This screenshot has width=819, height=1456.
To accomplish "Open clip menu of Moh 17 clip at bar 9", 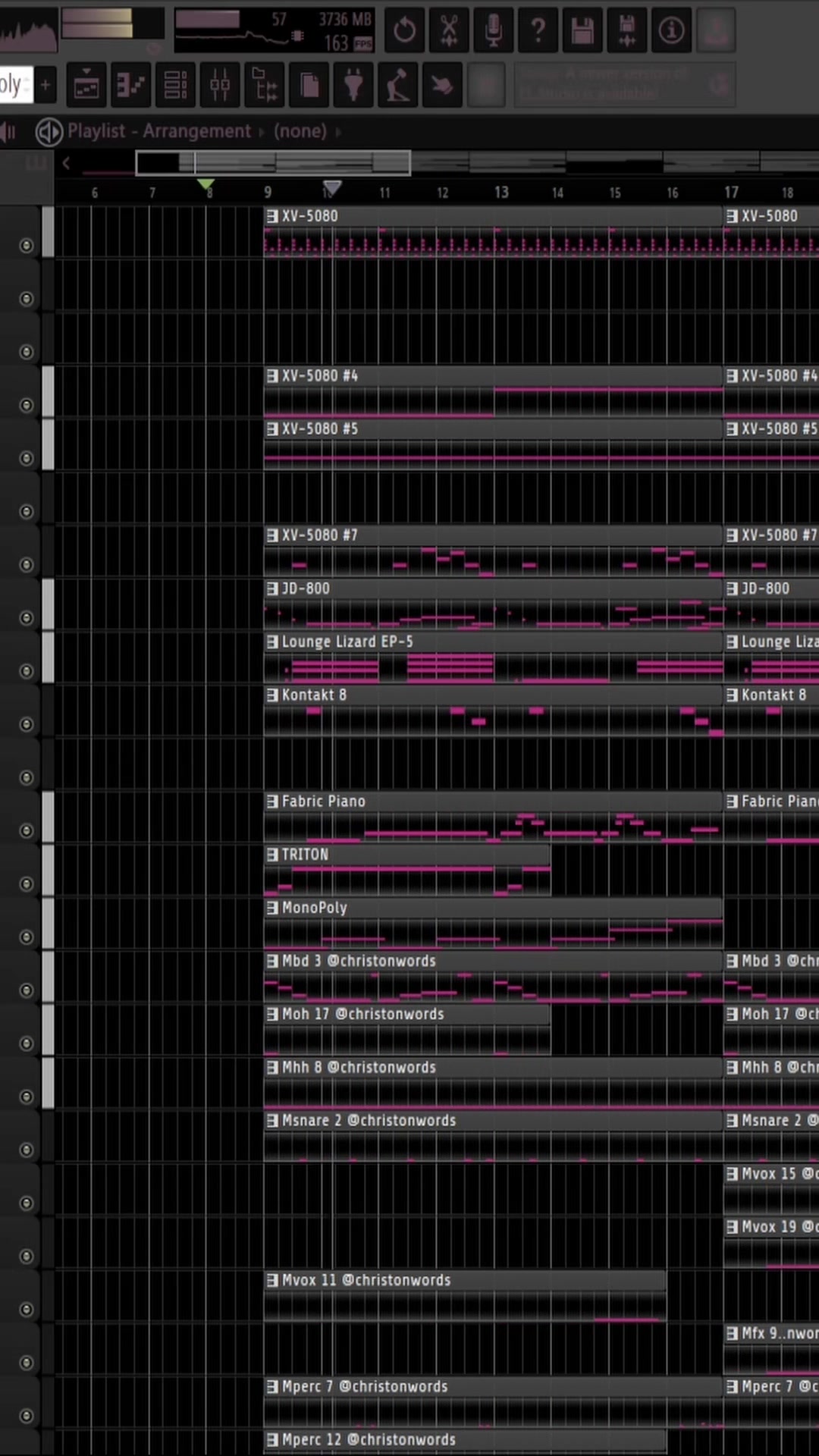I will (x=272, y=1014).
